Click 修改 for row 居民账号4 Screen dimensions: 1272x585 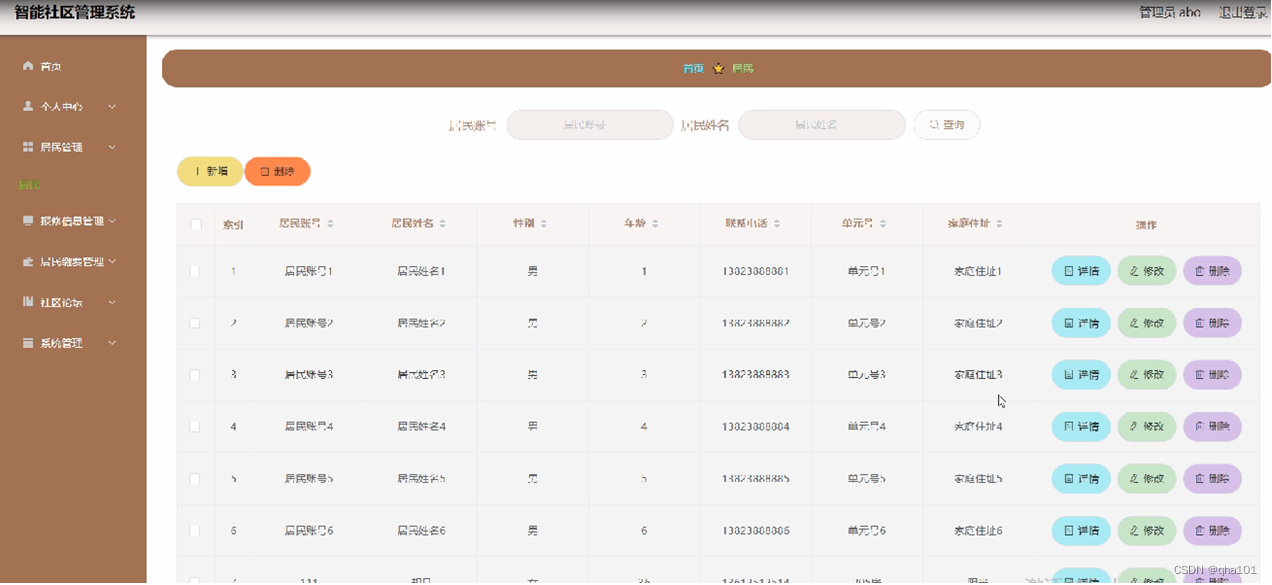[1147, 427]
